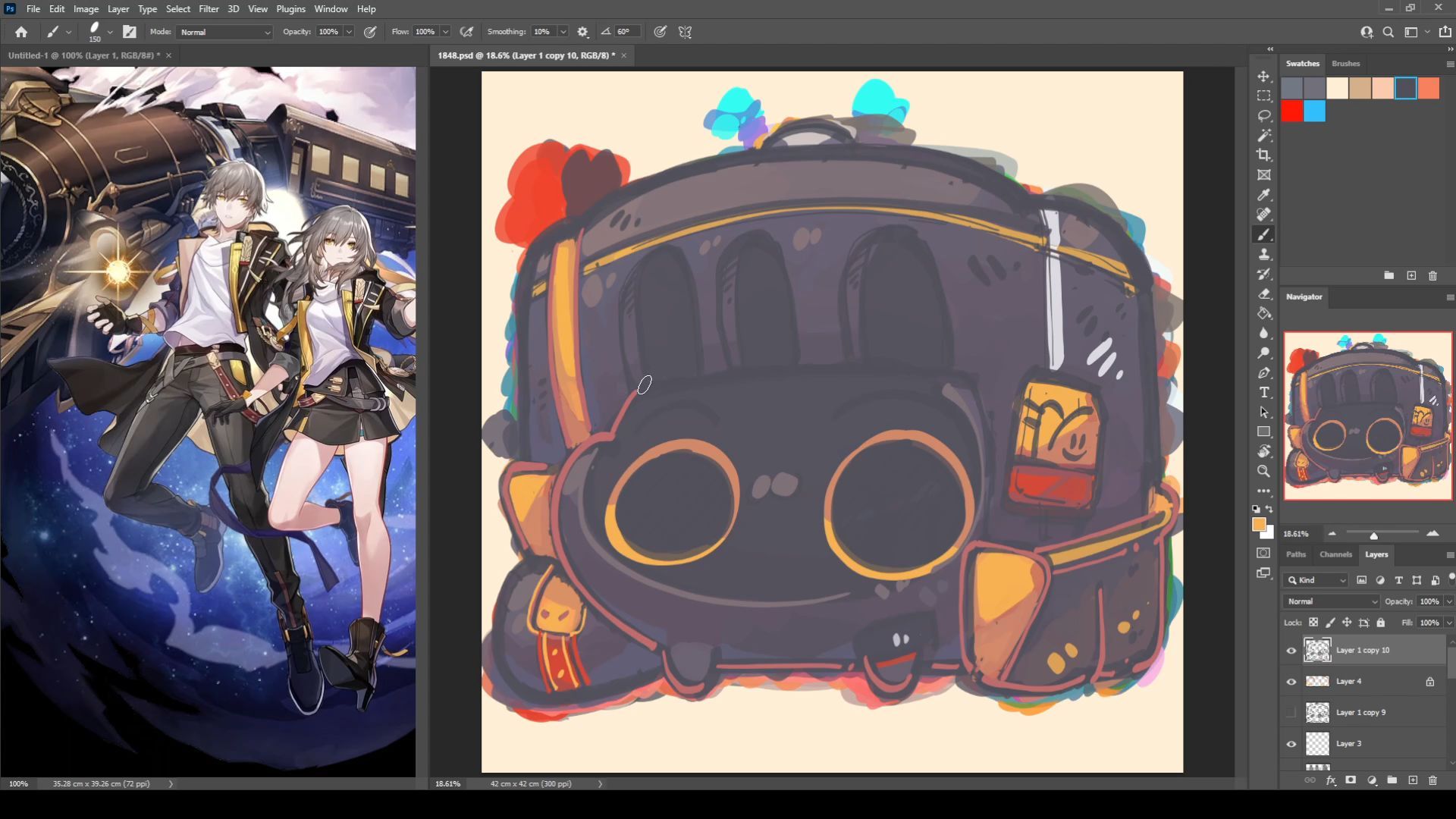This screenshot has height=819, width=1456.
Task: Select the Brush tool in toolbar
Action: tap(1263, 234)
